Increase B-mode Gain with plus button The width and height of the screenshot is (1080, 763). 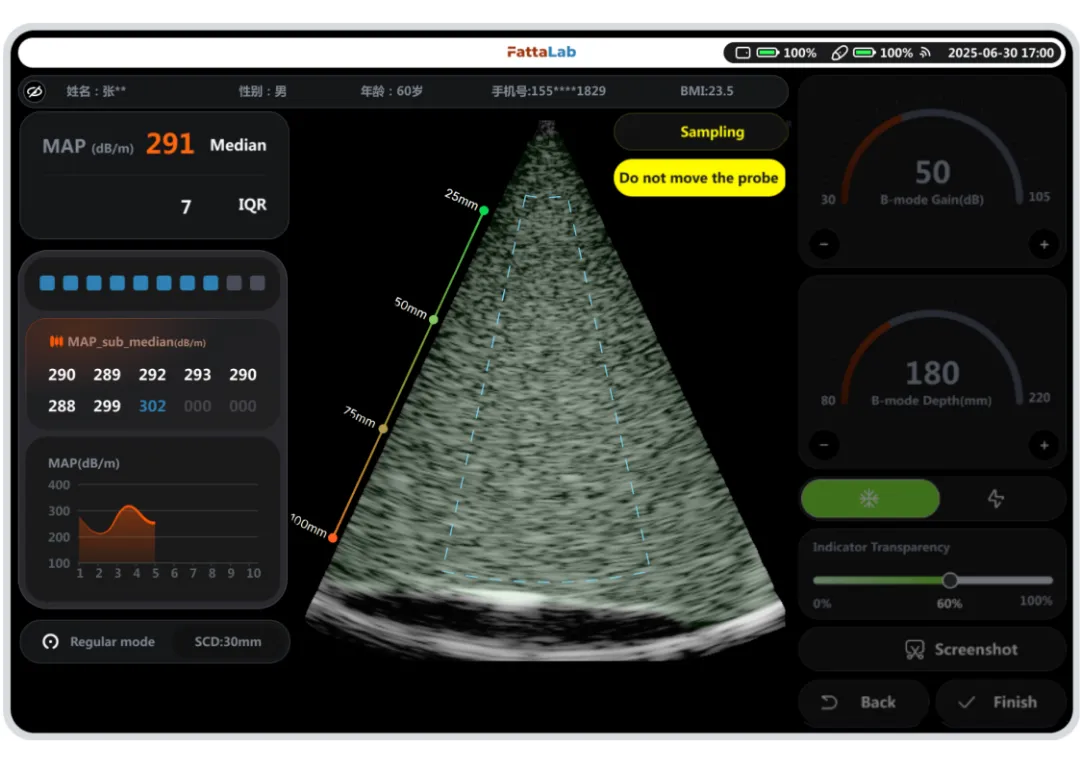click(1044, 244)
